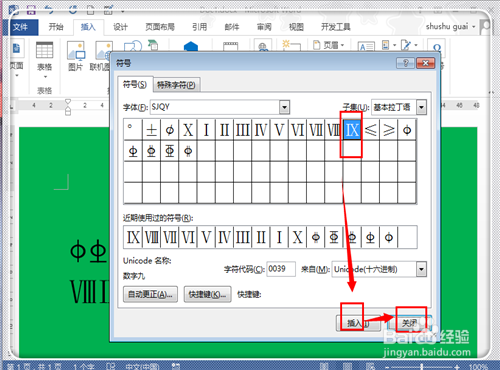Click the Signature Line pen icon
The image size is (500, 370).
click(406, 45)
